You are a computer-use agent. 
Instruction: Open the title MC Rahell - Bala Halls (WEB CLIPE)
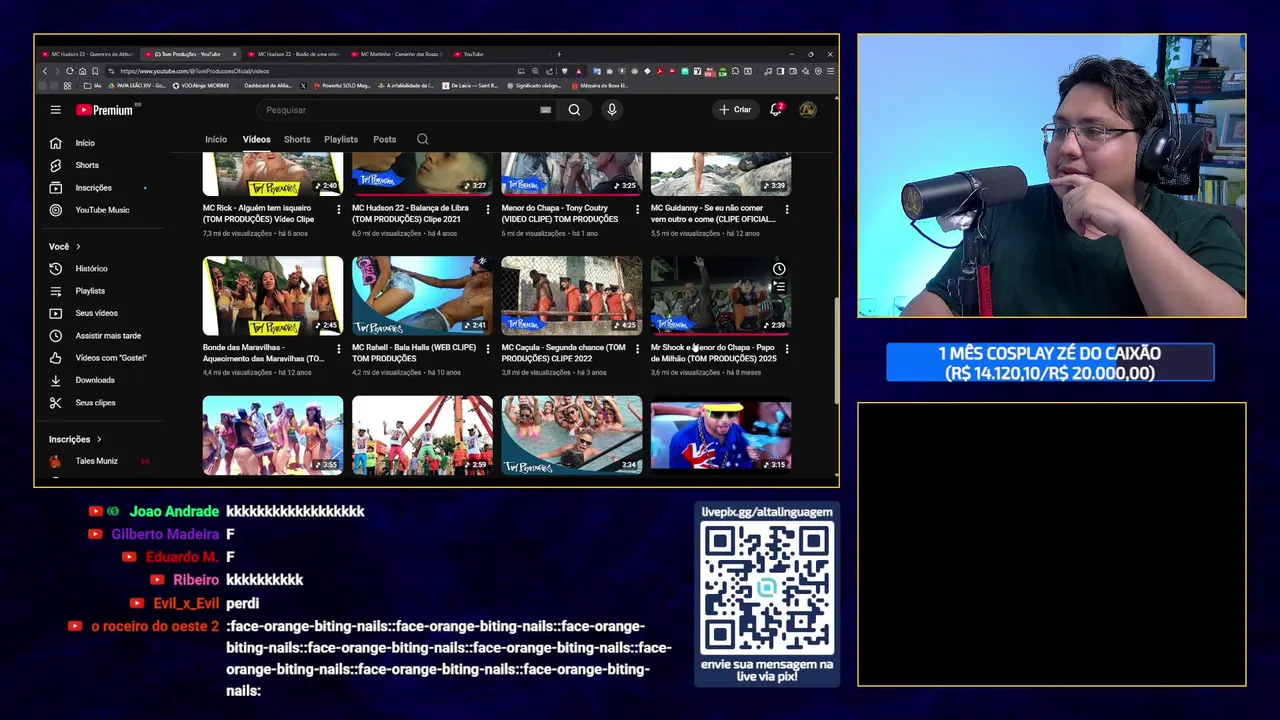tap(414, 353)
